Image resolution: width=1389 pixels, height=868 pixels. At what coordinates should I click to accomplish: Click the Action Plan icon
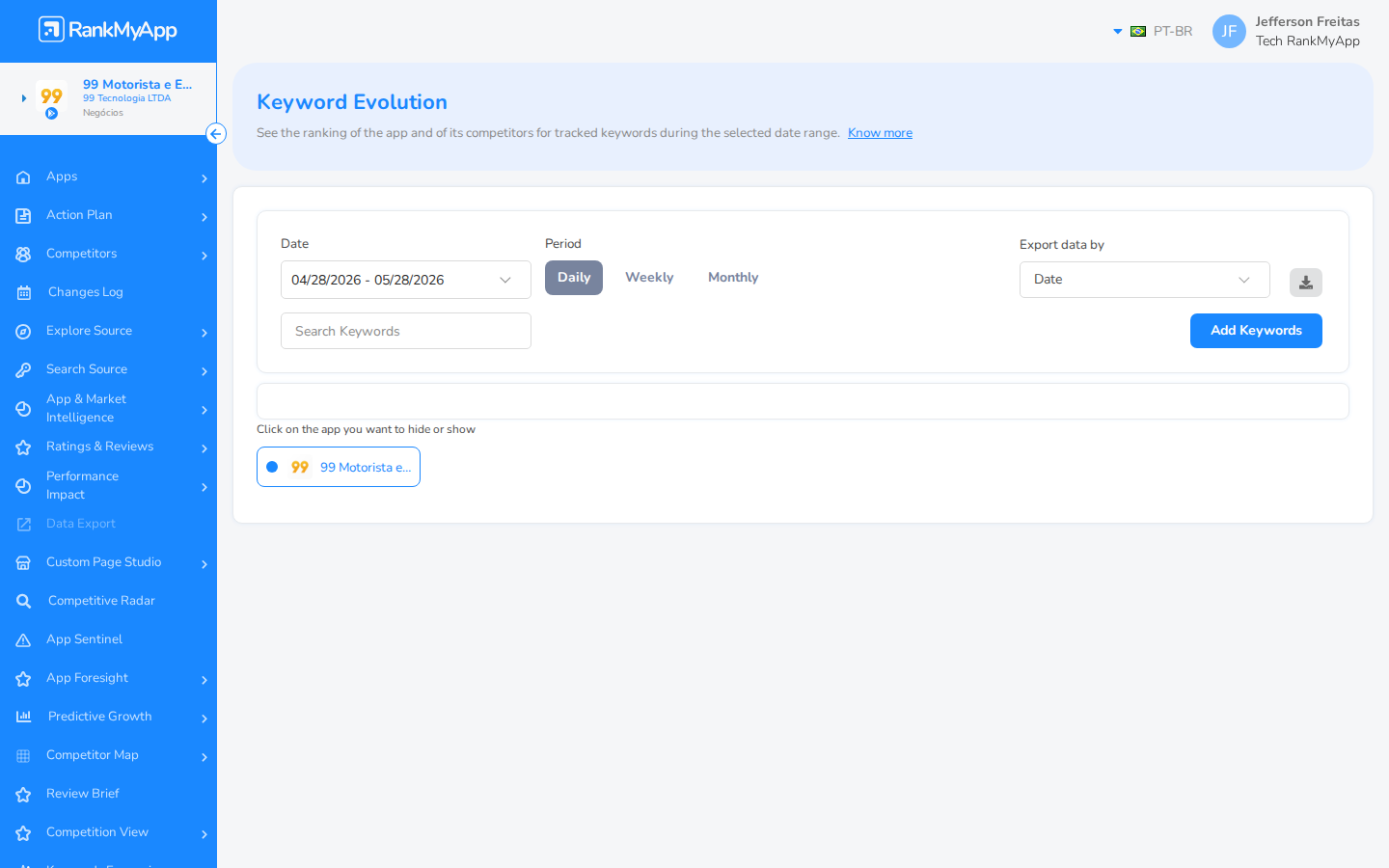click(x=23, y=216)
